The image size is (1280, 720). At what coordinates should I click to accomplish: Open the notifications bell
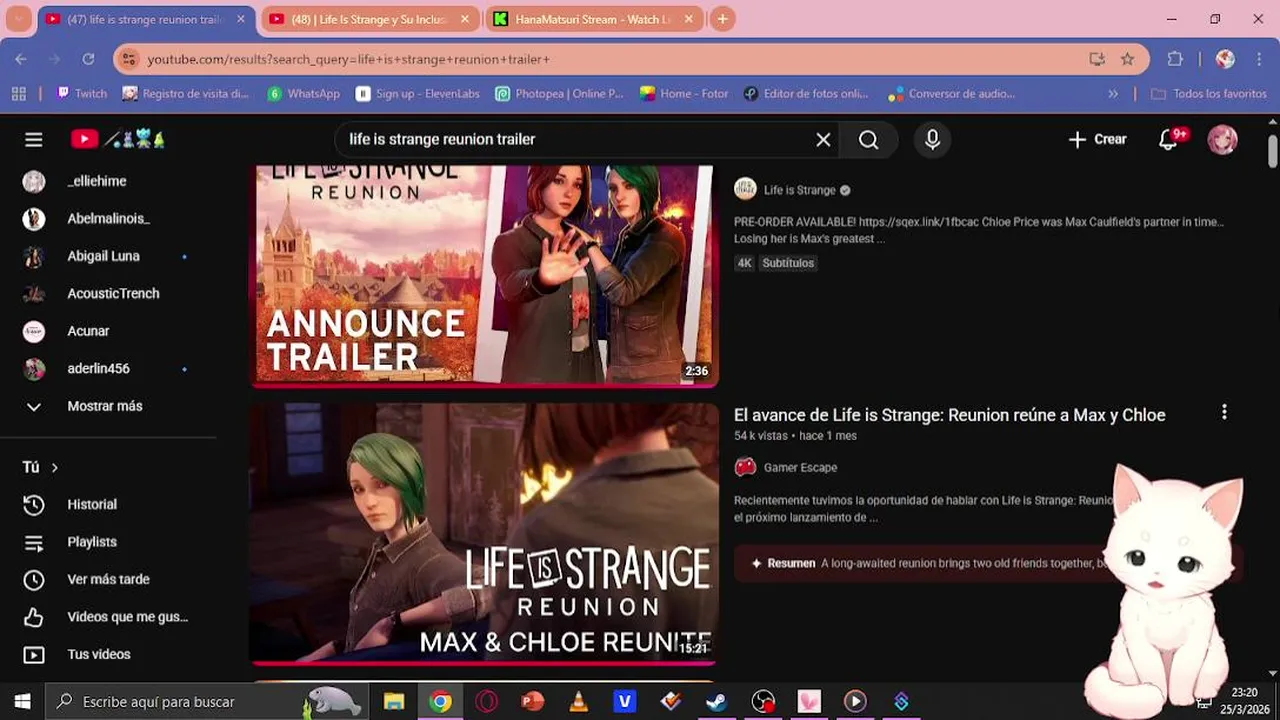(1168, 140)
